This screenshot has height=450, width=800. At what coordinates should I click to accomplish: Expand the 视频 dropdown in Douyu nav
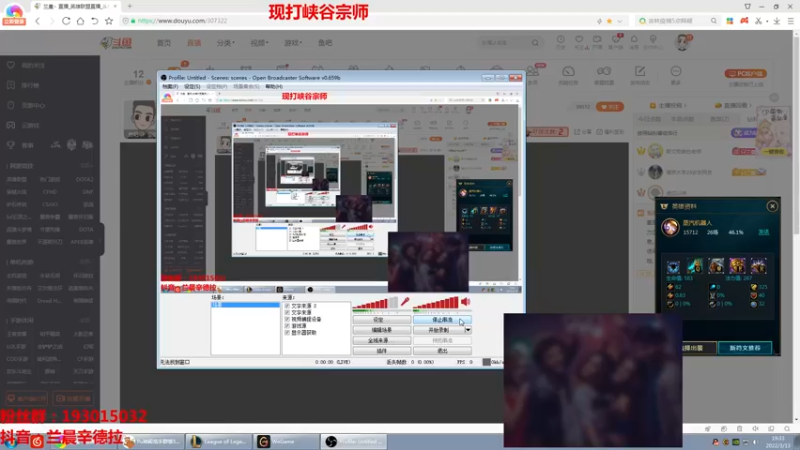point(259,43)
